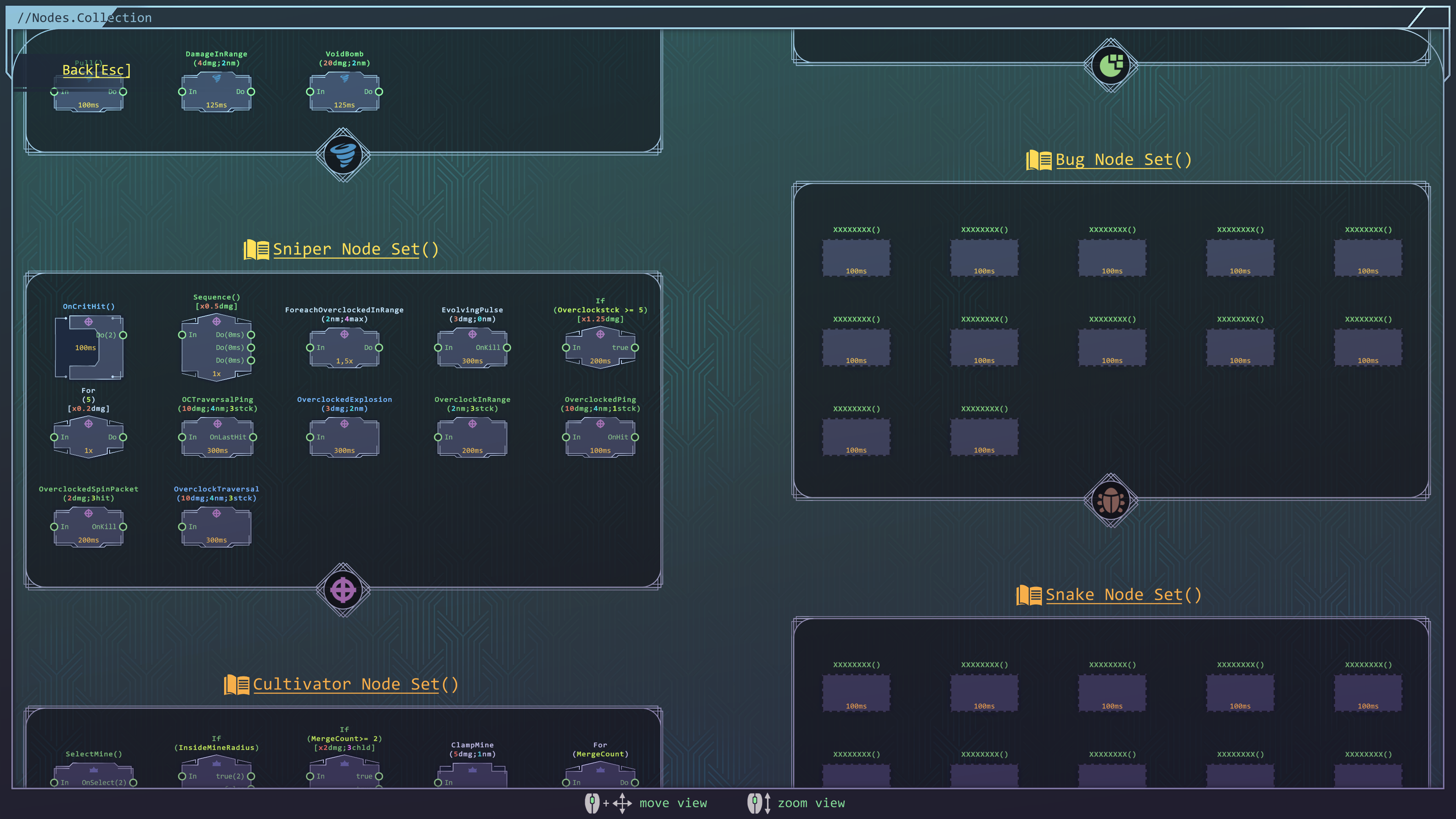Select the For (MergeCount) node
1456x819 pixels.
(x=600, y=774)
